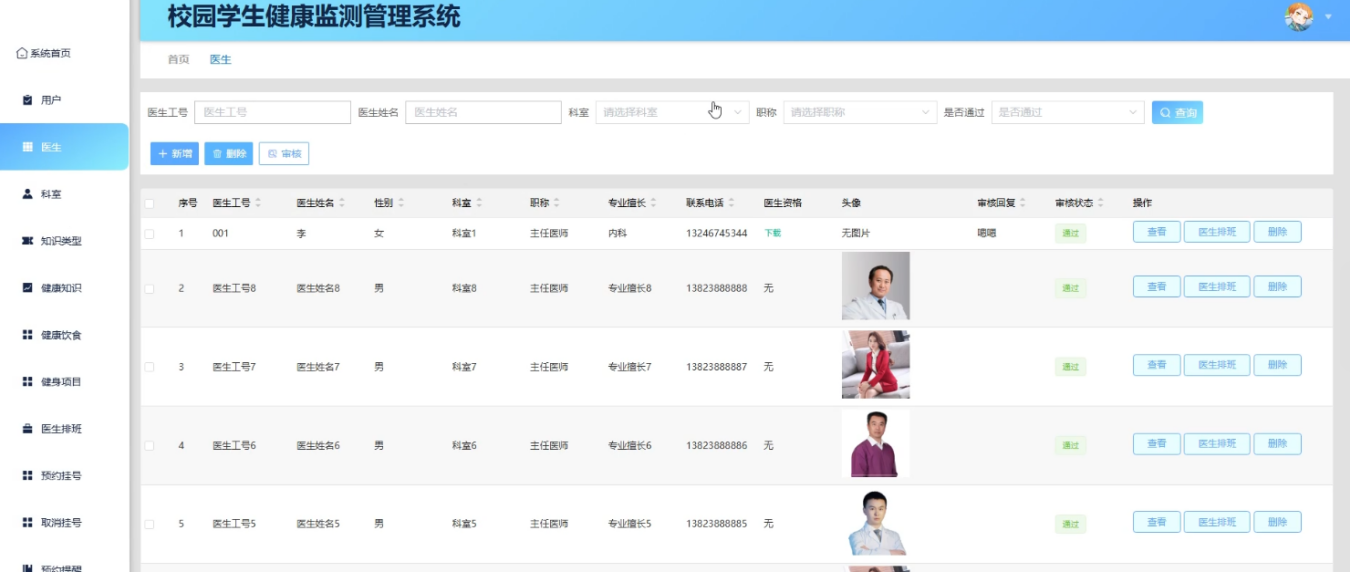The image size is (1350, 572).
Task: Click 删除 button in row 医生工号5
Action: click(x=1277, y=522)
